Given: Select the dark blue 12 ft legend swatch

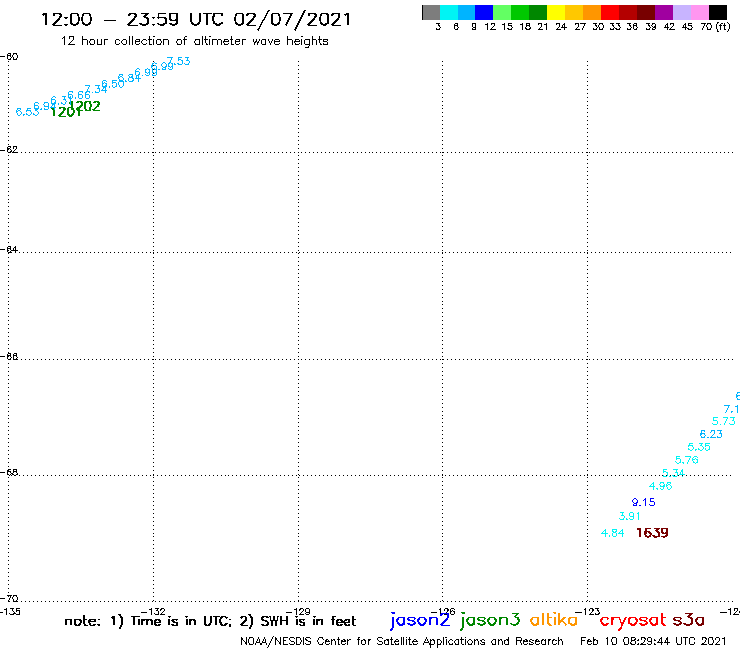Looking at the screenshot, I should tap(484, 12).
